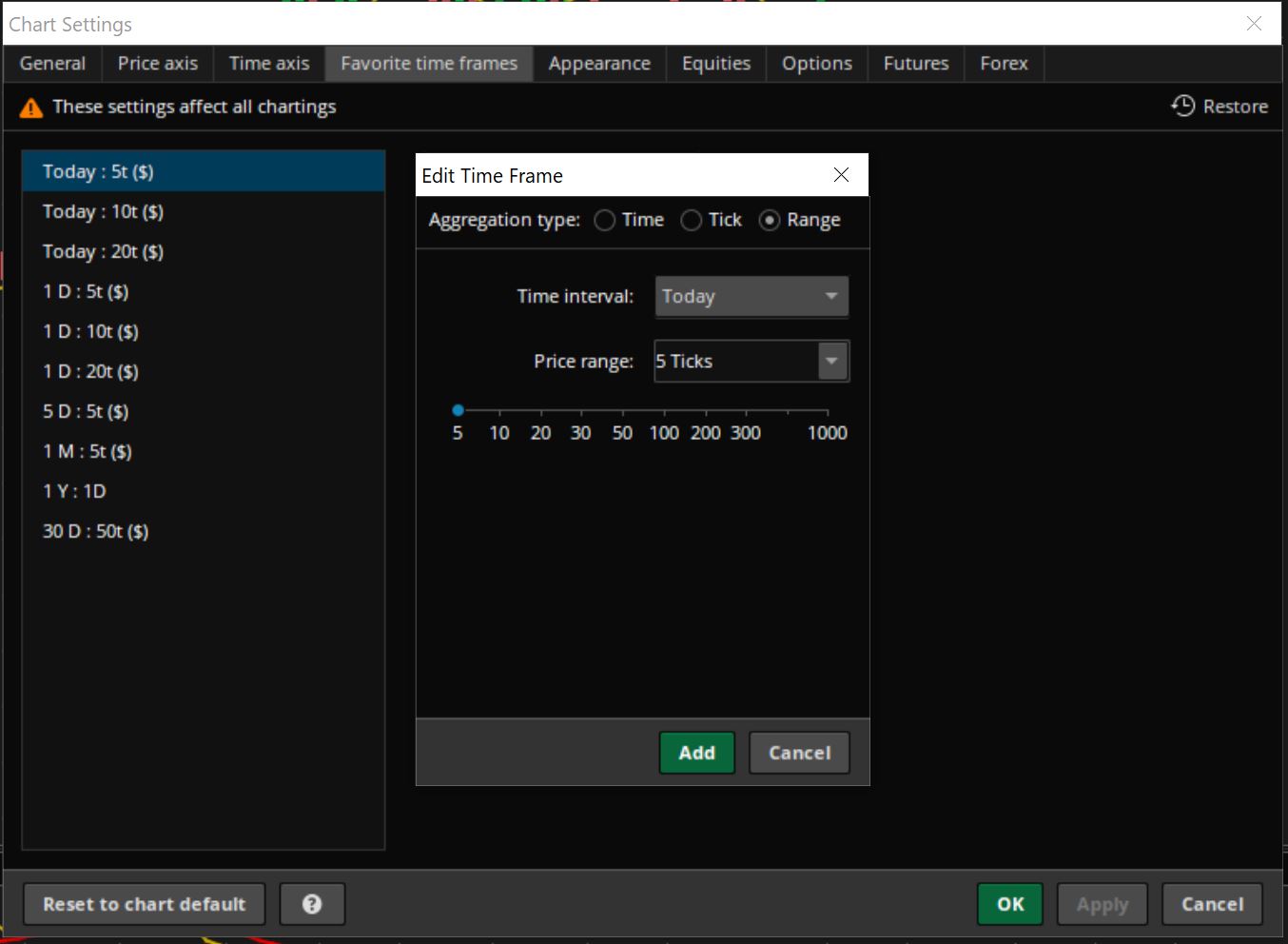Image resolution: width=1288 pixels, height=944 pixels.
Task: Click the green OK button
Action: click(x=1010, y=904)
